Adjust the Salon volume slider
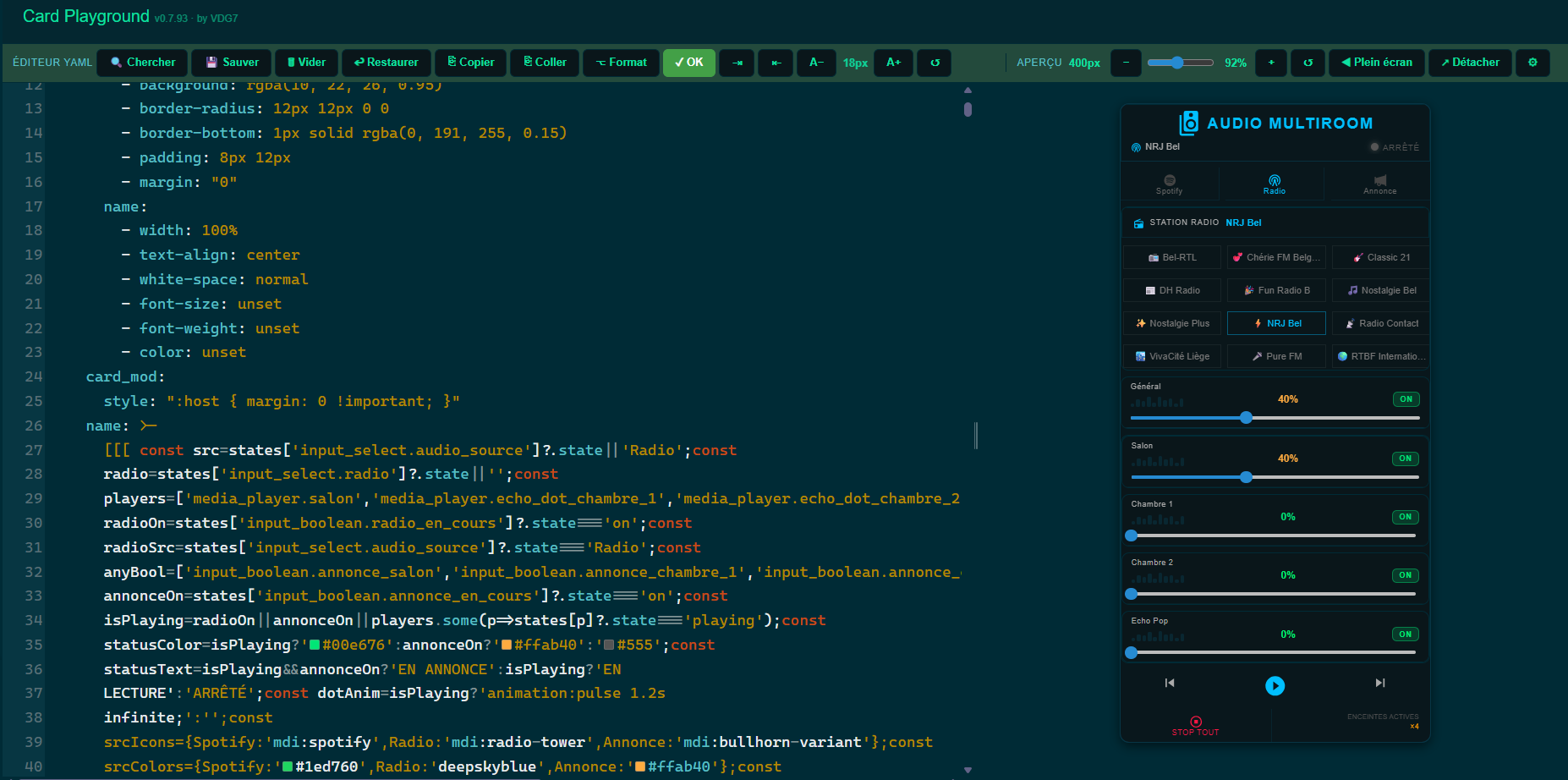The image size is (1568, 780). pyautogui.click(x=1246, y=477)
